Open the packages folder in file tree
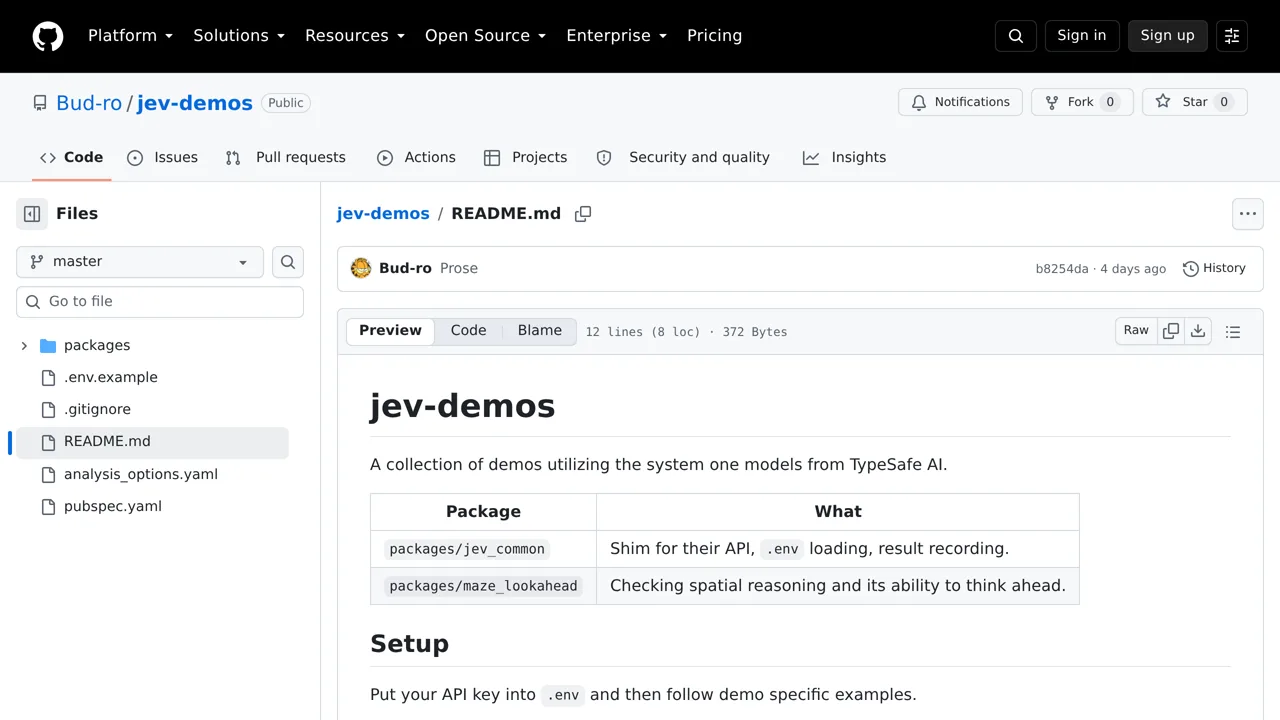The image size is (1280, 720). 97,346
